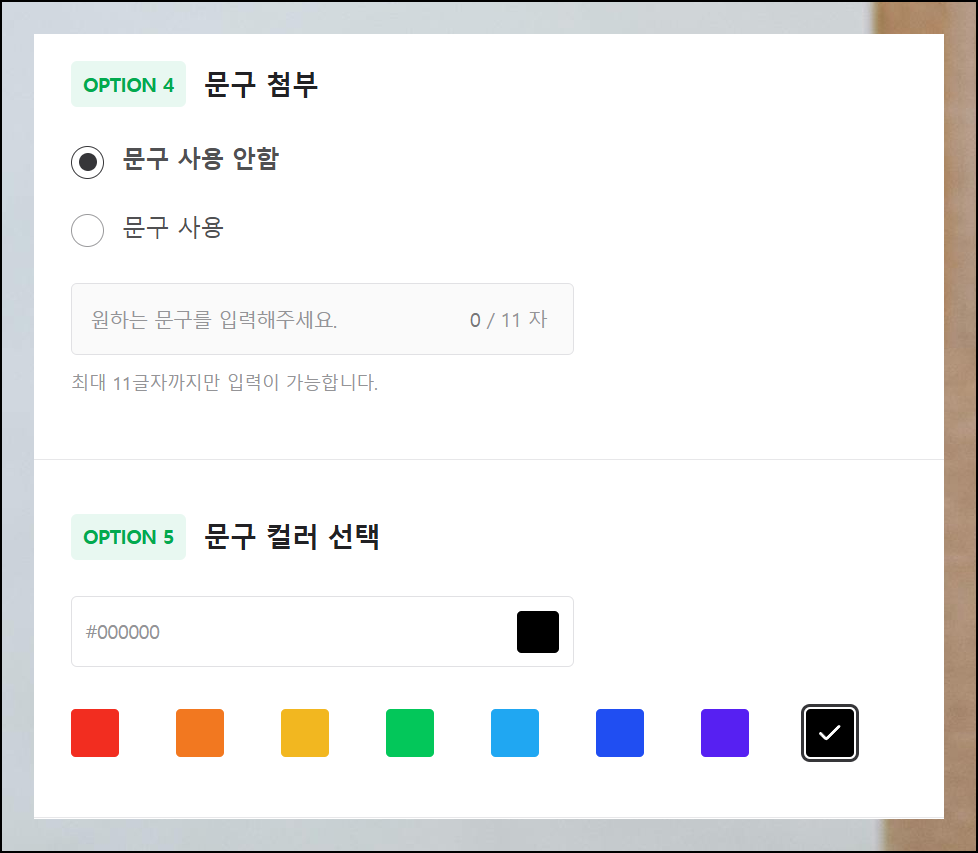The height and width of the screenshot is (853, 978).
Task: Pick the checked black color swatch
Action: point(830,733)
